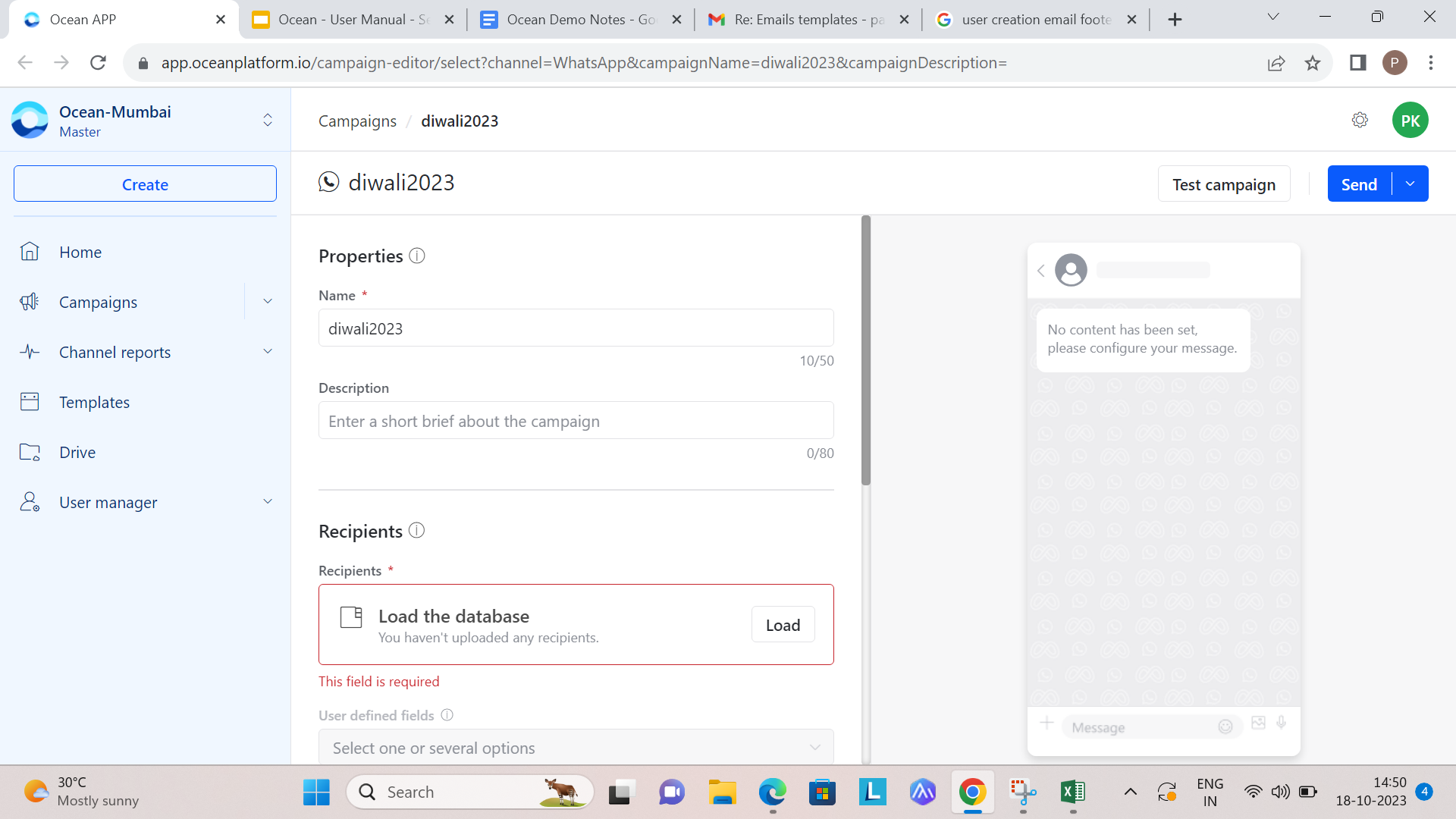Screen dimensions: 1456x819
Task: Focus the campaign Name field
Action: coord(576,328)
